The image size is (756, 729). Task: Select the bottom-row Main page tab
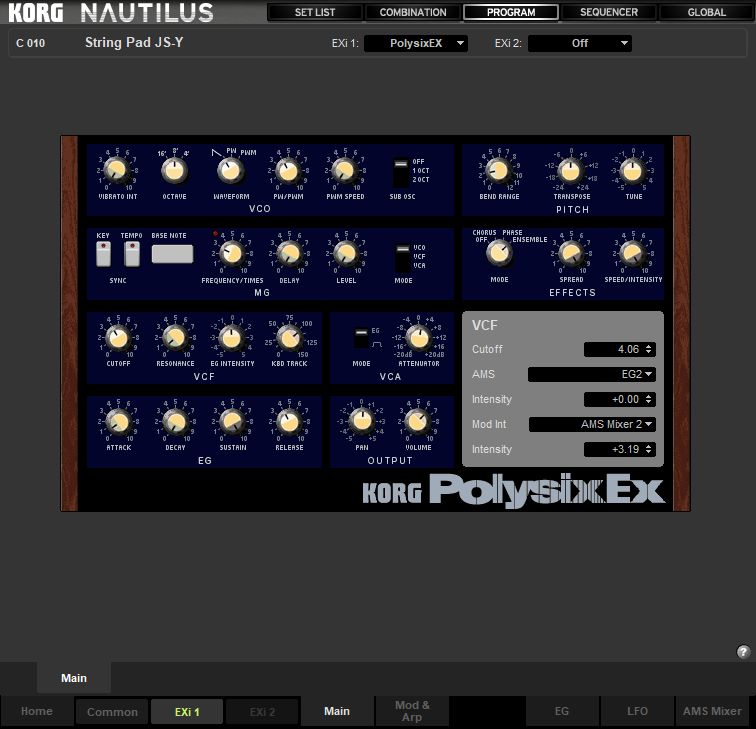click(337, 711)
